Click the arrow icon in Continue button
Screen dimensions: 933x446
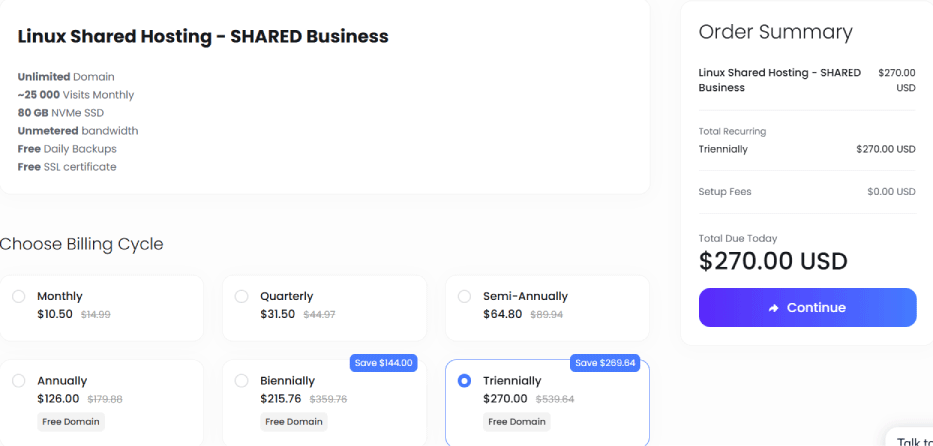click(x=773, y=308)
